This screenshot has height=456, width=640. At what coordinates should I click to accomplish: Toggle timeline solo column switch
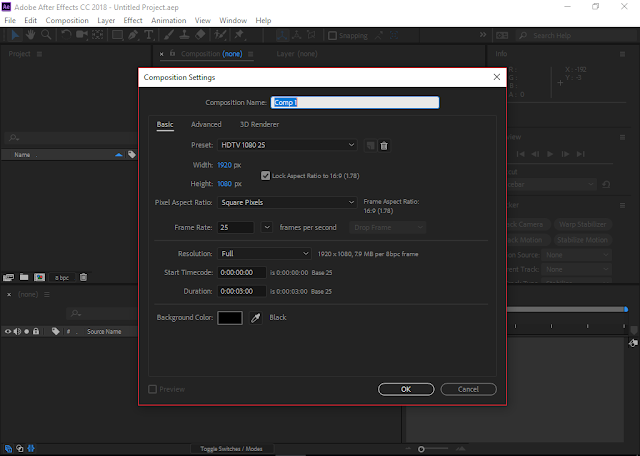(x=27, y=331)
